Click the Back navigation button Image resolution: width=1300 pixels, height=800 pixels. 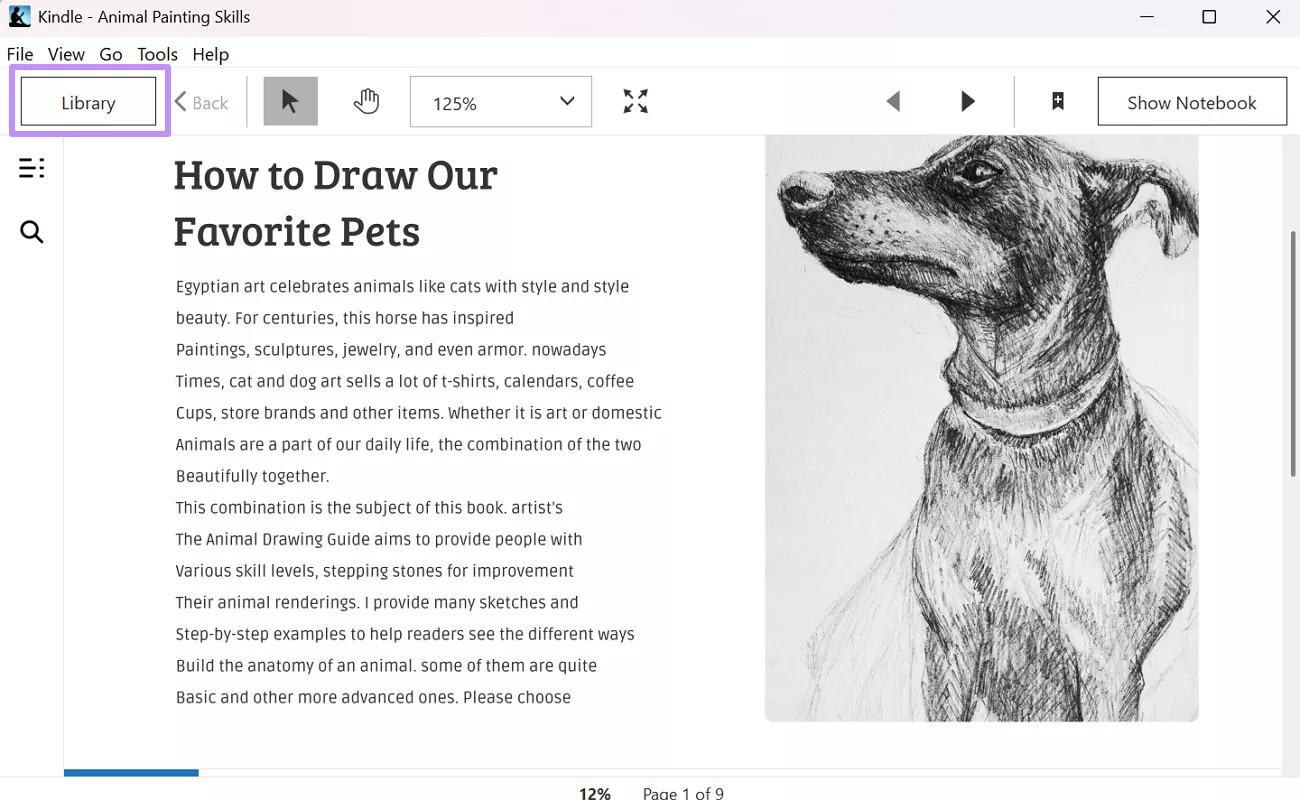202,102
